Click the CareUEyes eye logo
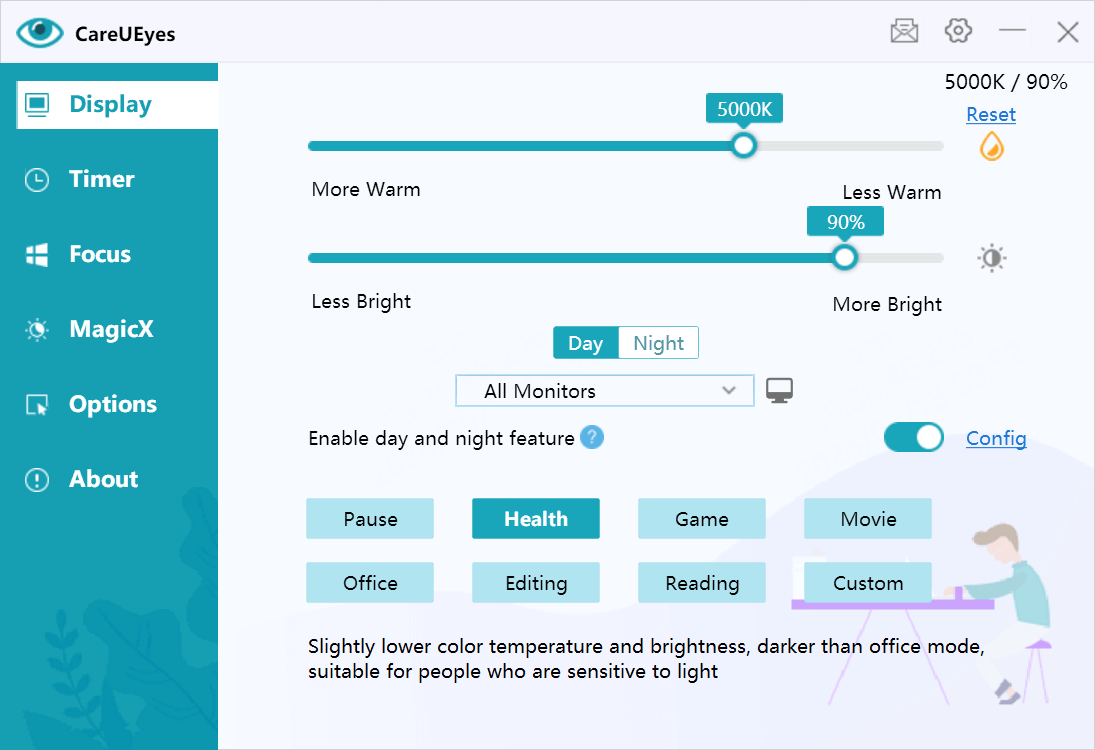Viewport: 1095px width, 750px height. coord(40,33)
